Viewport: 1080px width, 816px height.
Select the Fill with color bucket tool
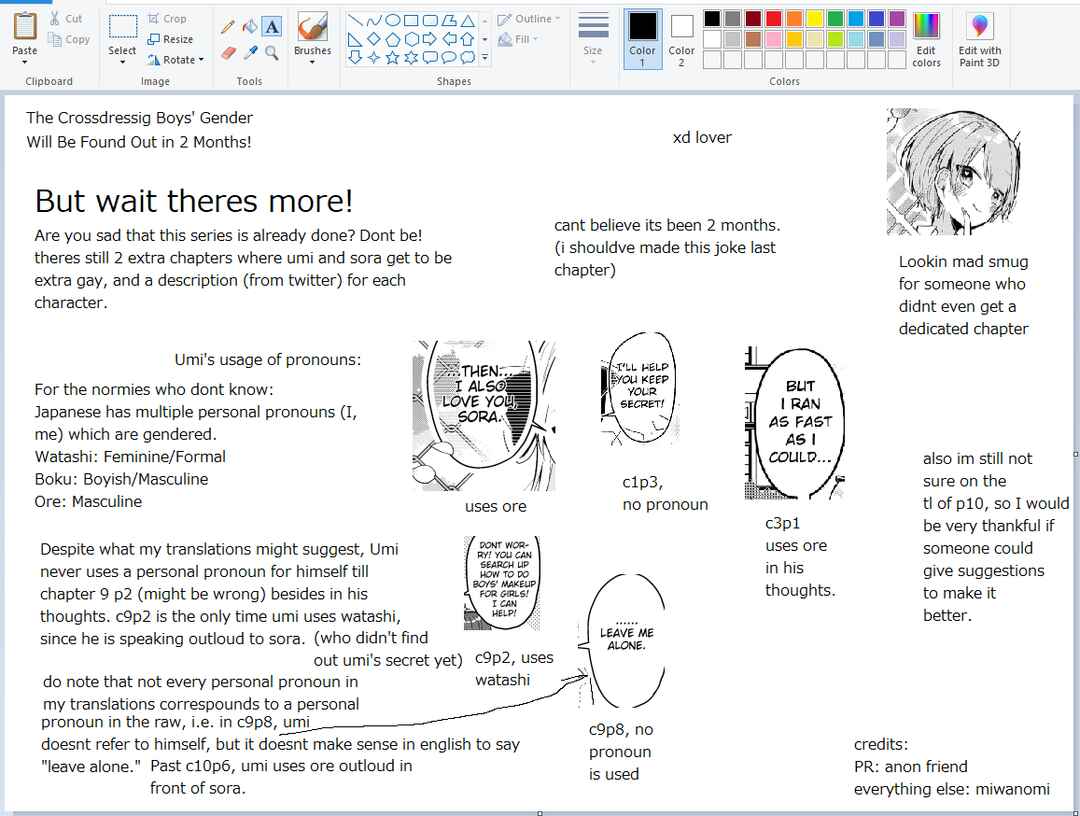tap(250, 27)
